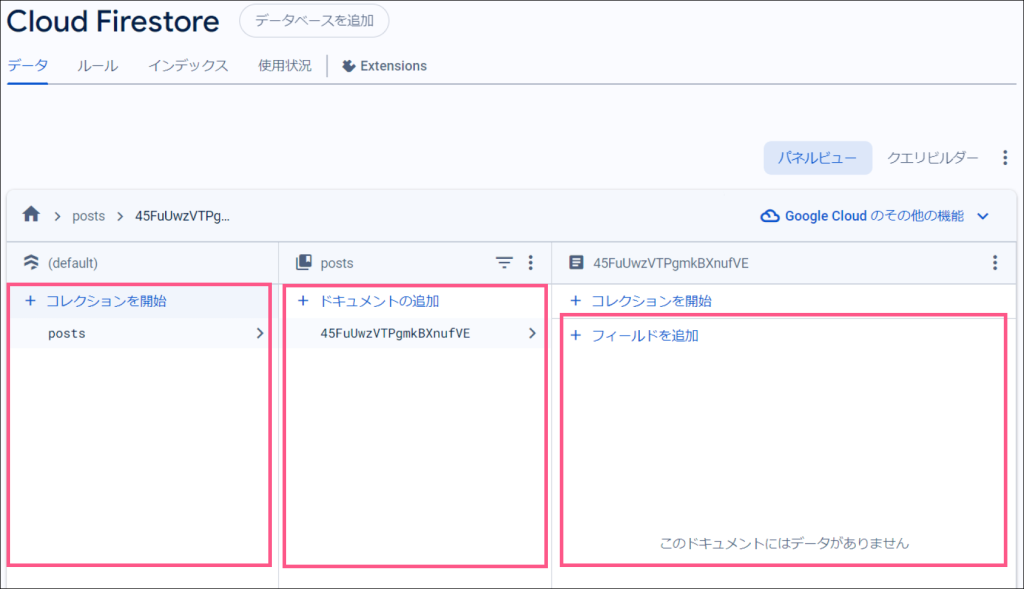
Task: Switch to the インデックス tab
Action: tap(188, 65)
